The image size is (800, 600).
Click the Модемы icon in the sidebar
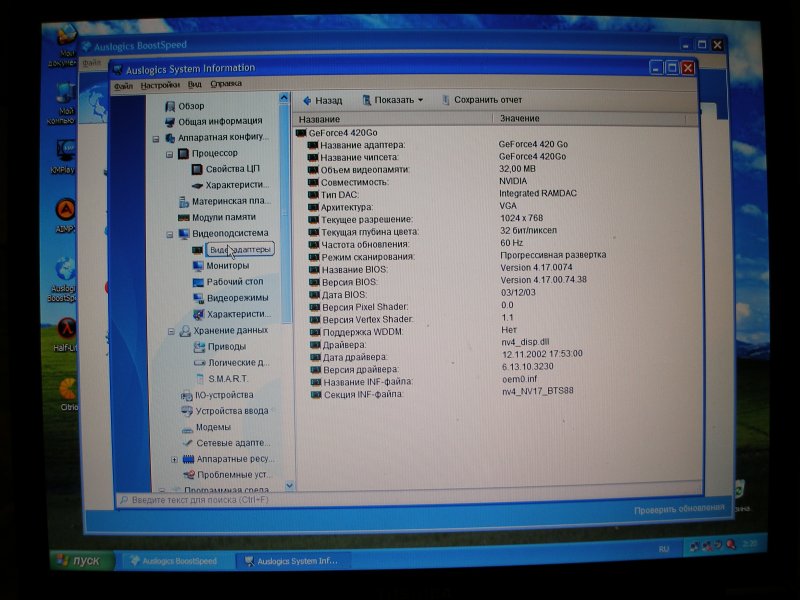[186, 427]
